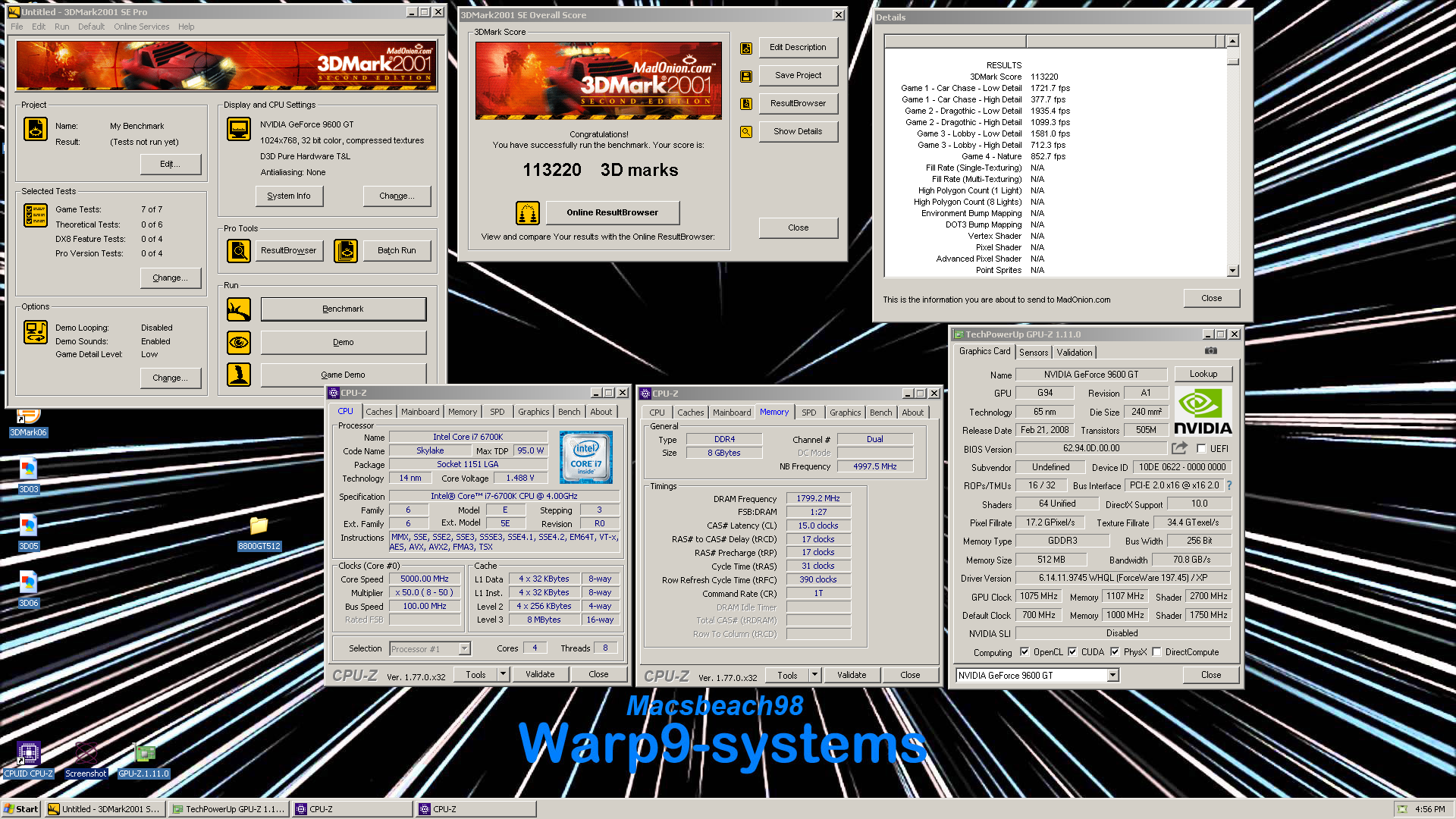Click the Windows Start button
Screen dimensions: 1456x819
click(21, 809)
